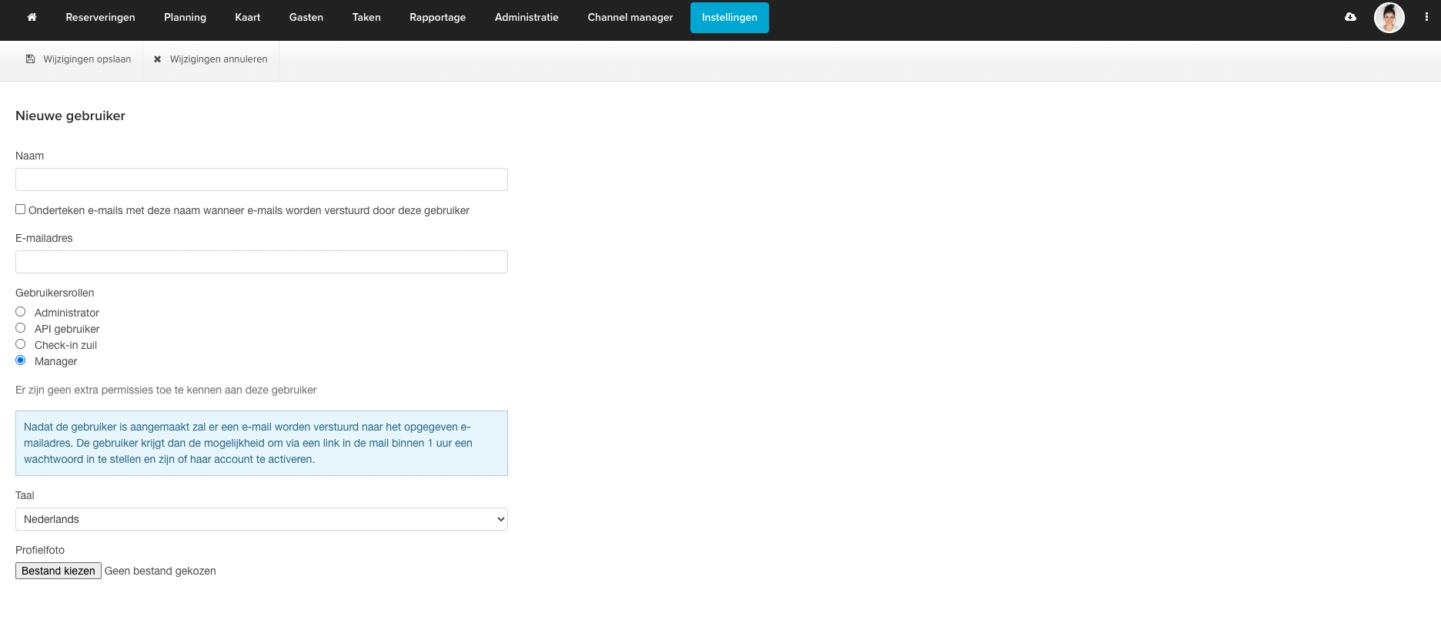1441x620 pixels.
Task: Click the E-mailadres input field
Action: [x=261, y=262]
